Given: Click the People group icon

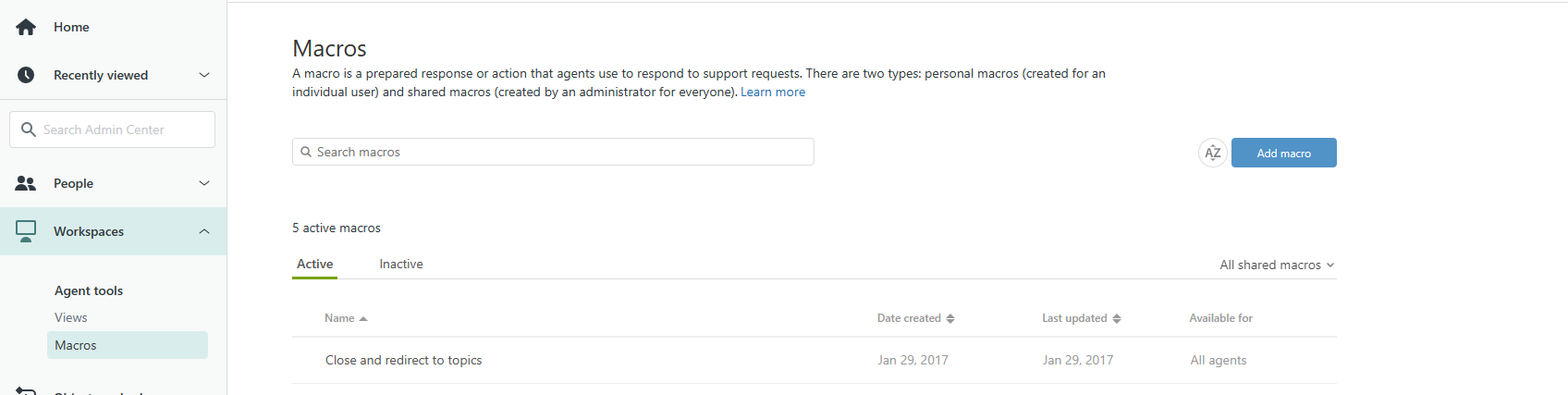Looking at the screenshot, I should (x=26, y=183).
